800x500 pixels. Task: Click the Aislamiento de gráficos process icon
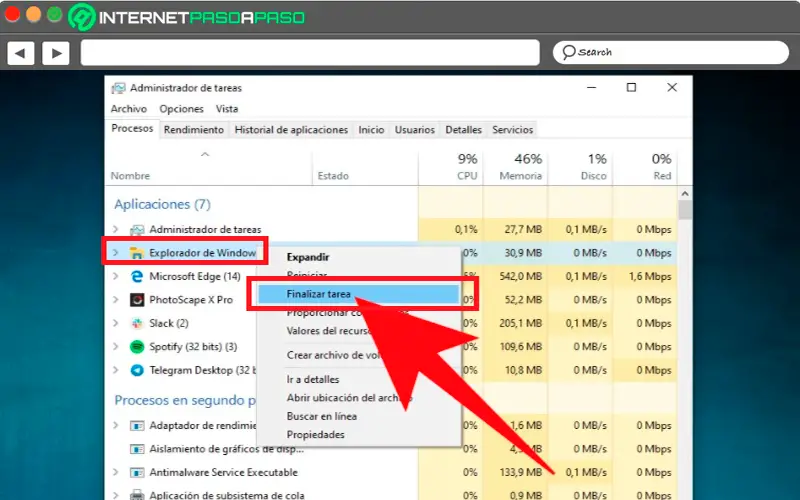pyautogui.click(x=137, y=449)
